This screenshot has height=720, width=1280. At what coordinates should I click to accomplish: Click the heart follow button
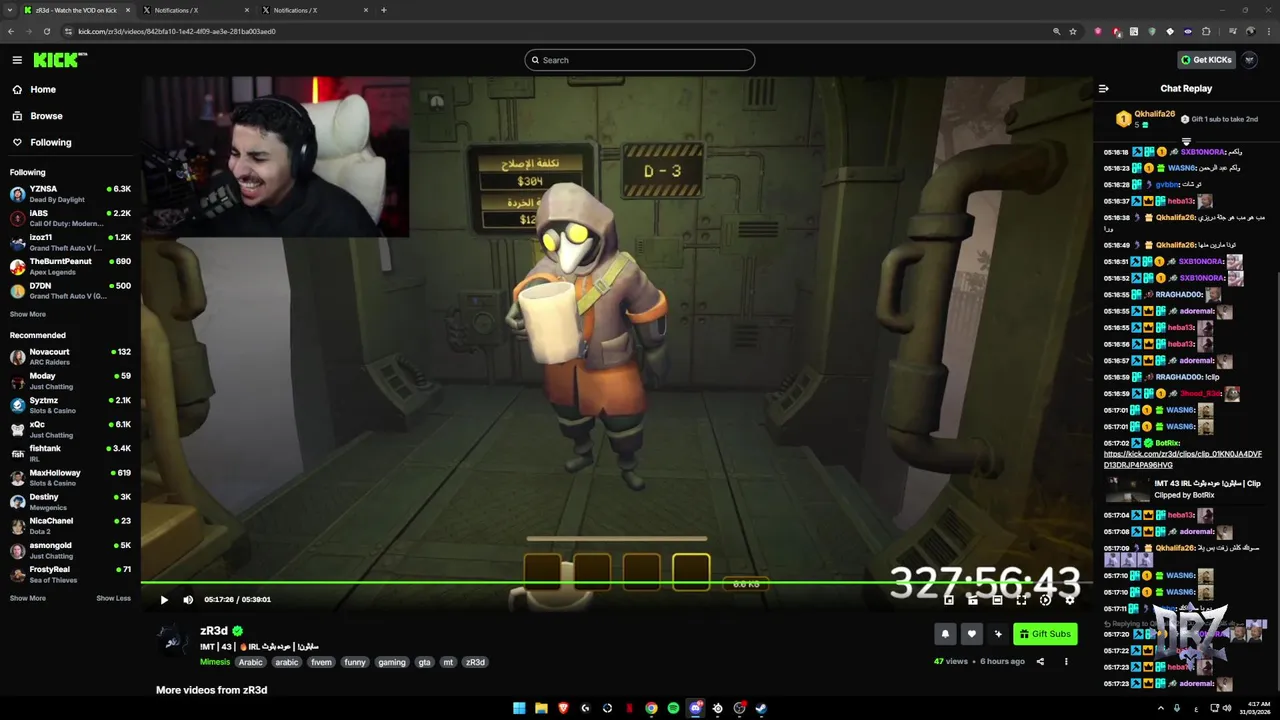tap(971, 634)
